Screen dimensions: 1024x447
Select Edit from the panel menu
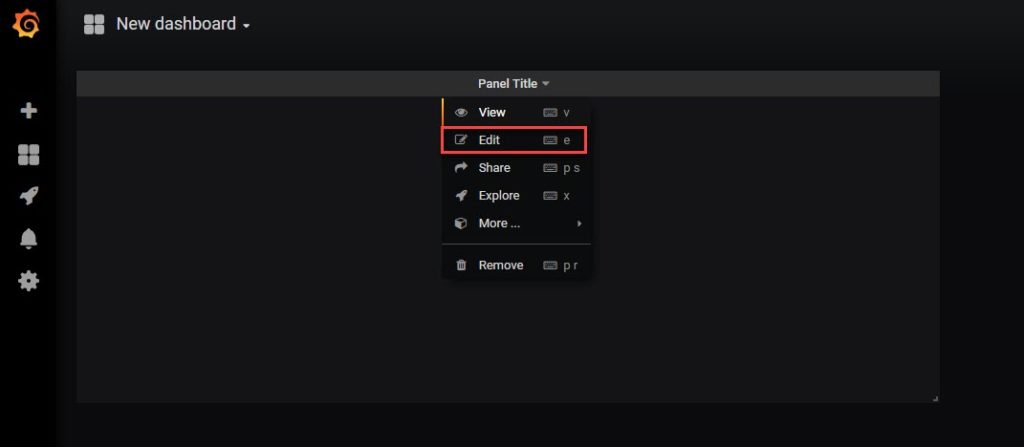[514, 140]
